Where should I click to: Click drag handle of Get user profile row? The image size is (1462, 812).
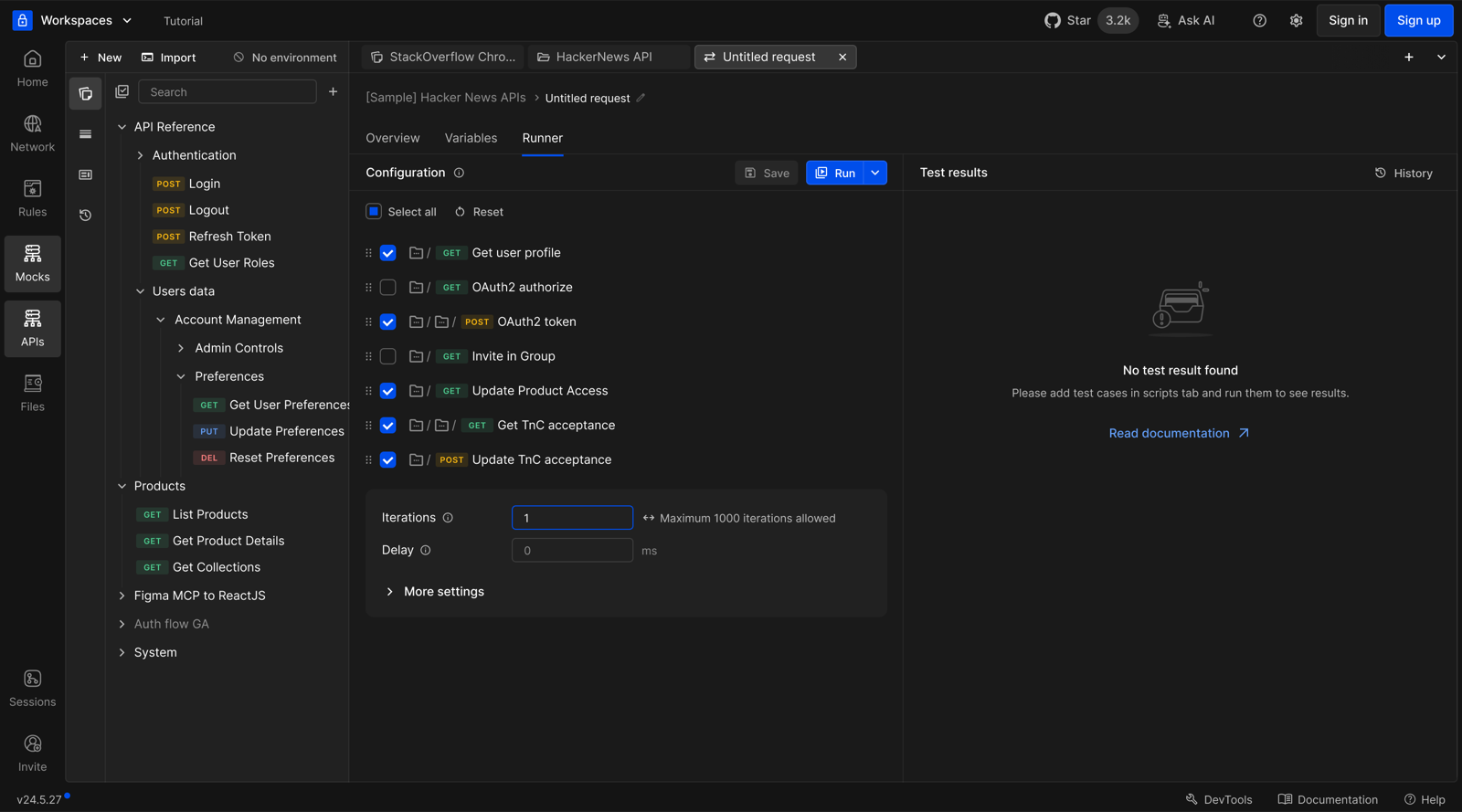pos(368,253)
